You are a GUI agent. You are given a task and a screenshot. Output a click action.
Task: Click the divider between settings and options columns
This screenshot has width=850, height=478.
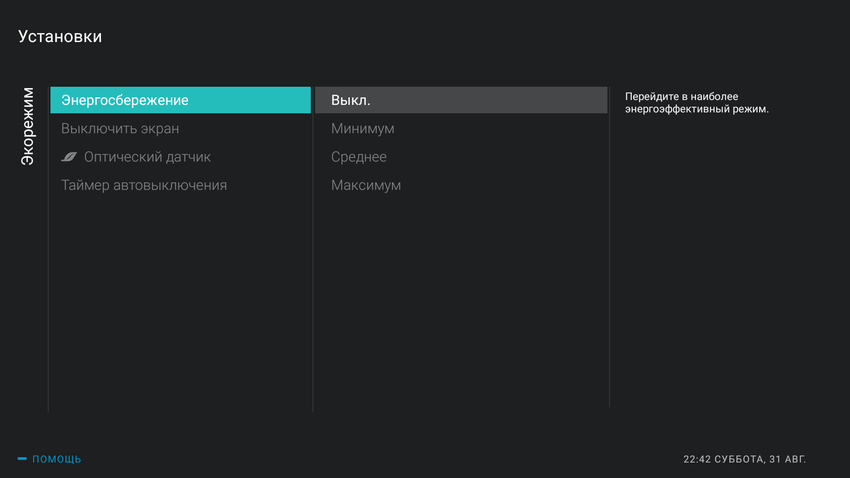tap(313, 250)
